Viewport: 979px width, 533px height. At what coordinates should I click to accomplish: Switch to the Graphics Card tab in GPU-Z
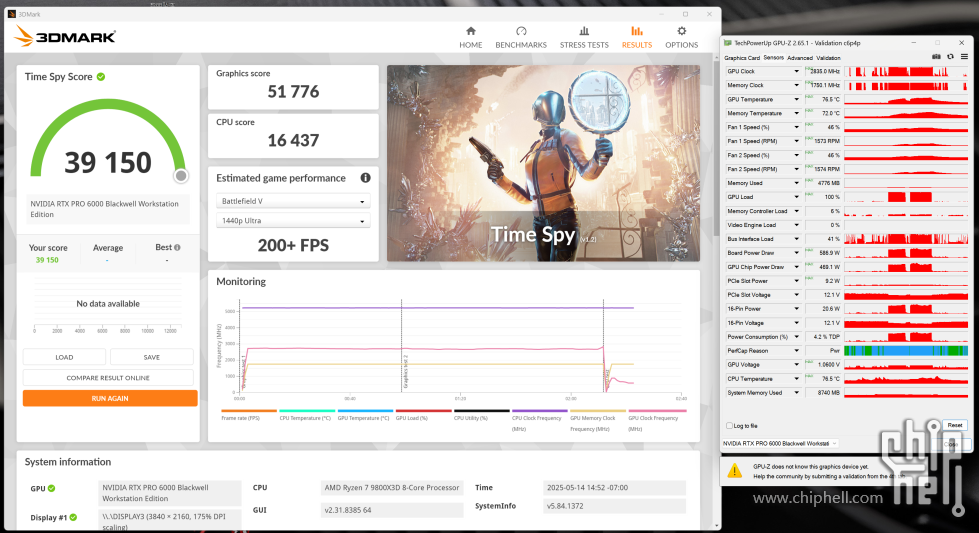[x=742, y=58]
